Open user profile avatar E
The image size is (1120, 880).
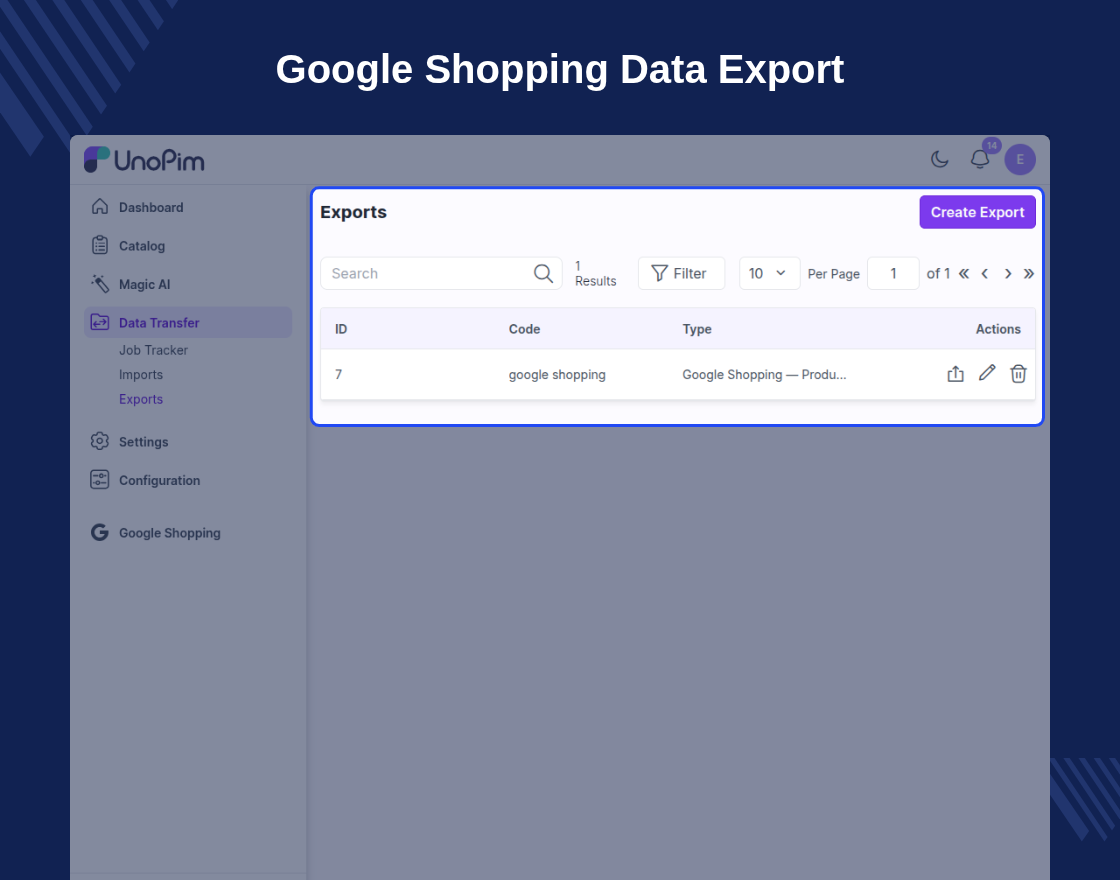tap(1020, 159)
